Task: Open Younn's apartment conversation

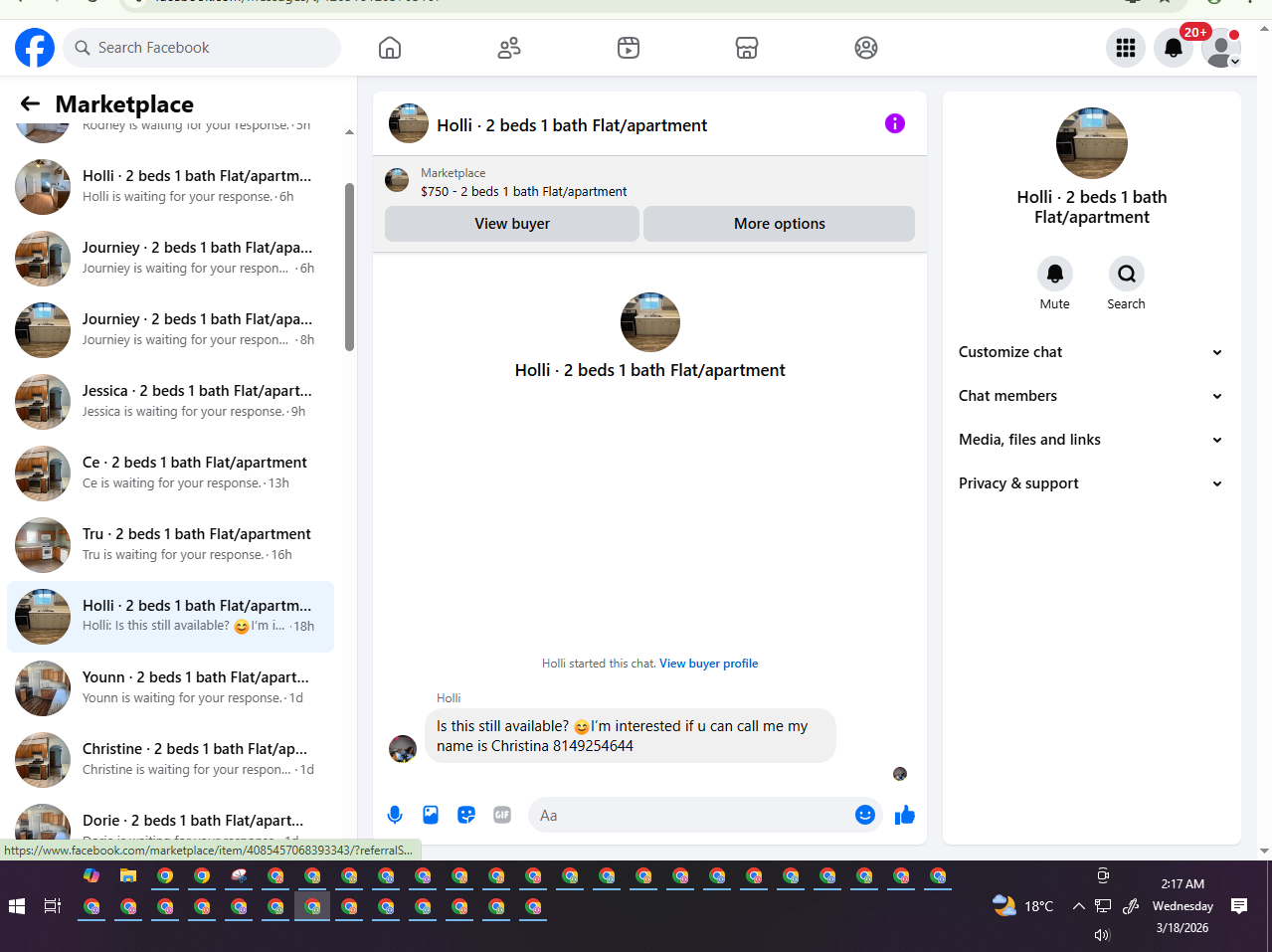Action: click(x=171, y=688)
